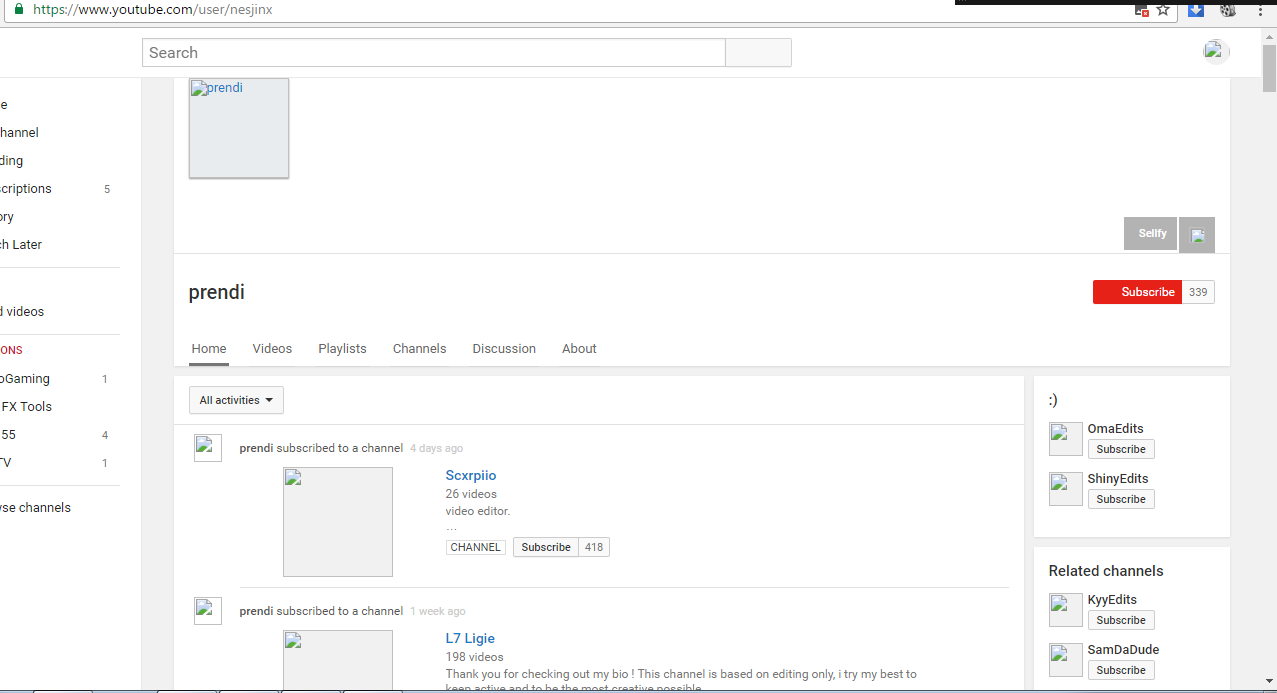Open prendi link in the 4 days ago activity
This screenshot has width=1277, height=693.
pos(256,448)
